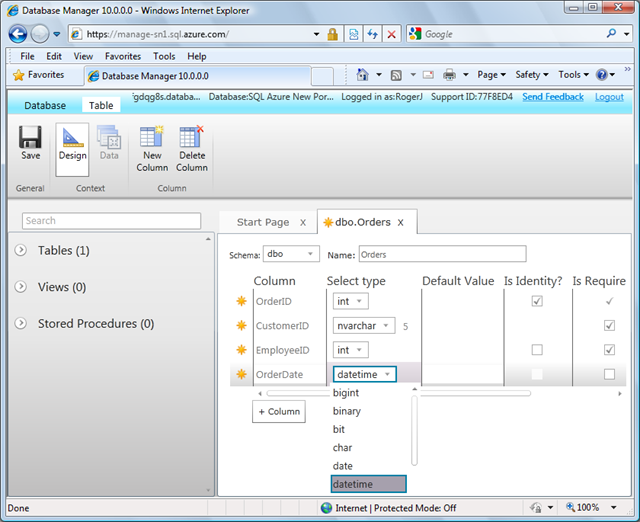Expand the Tables (1) section
The height and width of the screenshot is (522, 640).
point(20,250)
